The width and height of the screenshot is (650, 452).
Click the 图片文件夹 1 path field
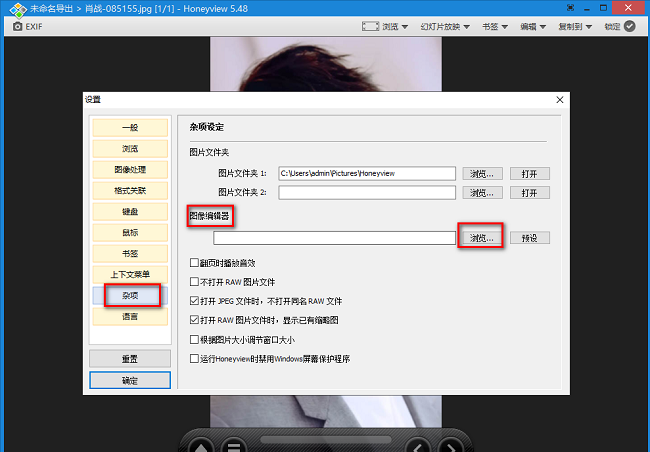[x=367, y=173]
